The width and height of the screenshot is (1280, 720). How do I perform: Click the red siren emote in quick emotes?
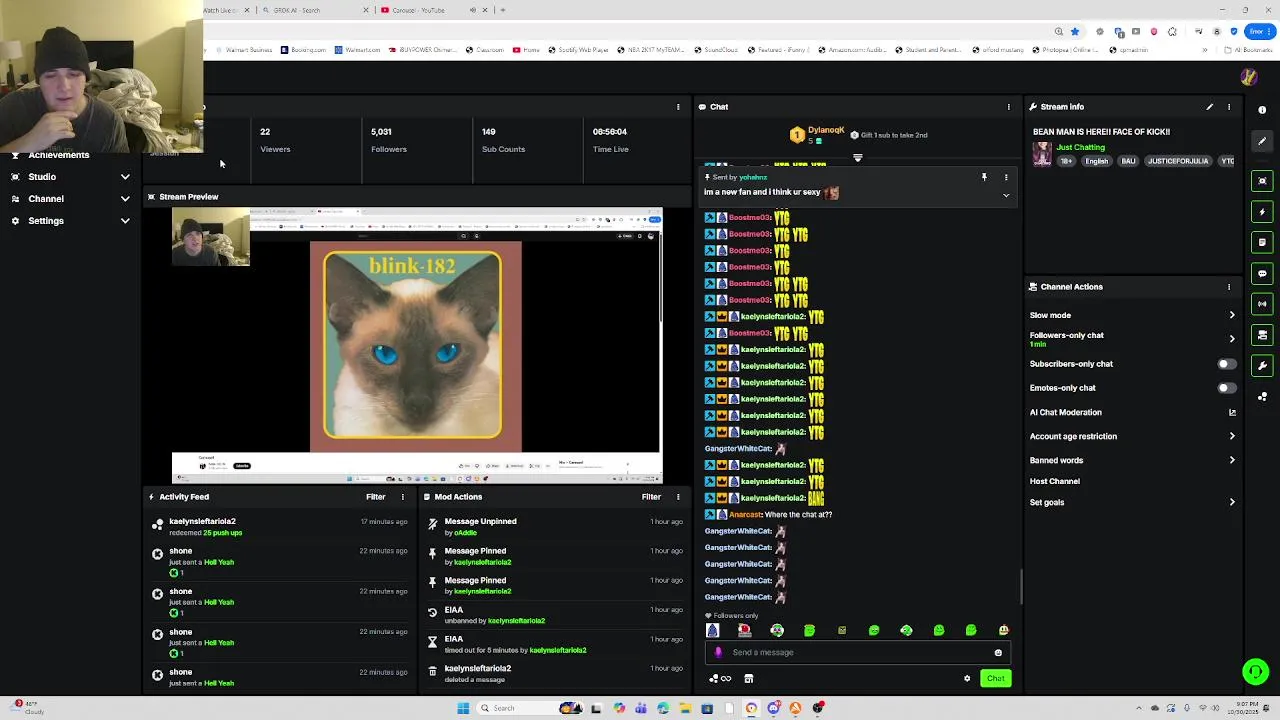[x=744, y=631]
